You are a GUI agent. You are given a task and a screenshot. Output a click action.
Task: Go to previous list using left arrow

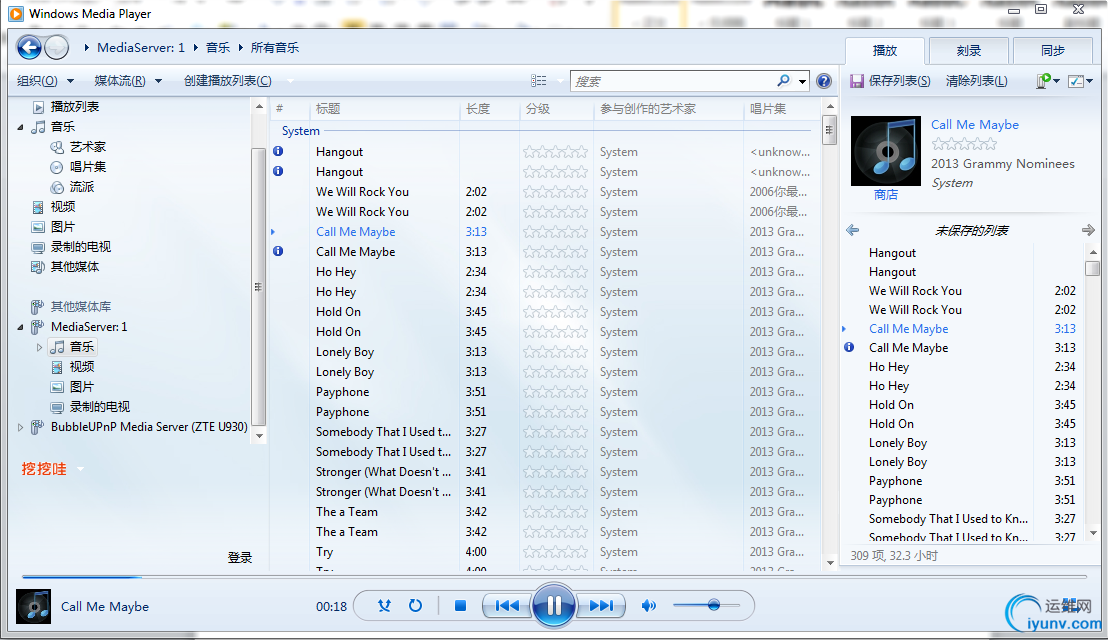[x=853, y=230]
